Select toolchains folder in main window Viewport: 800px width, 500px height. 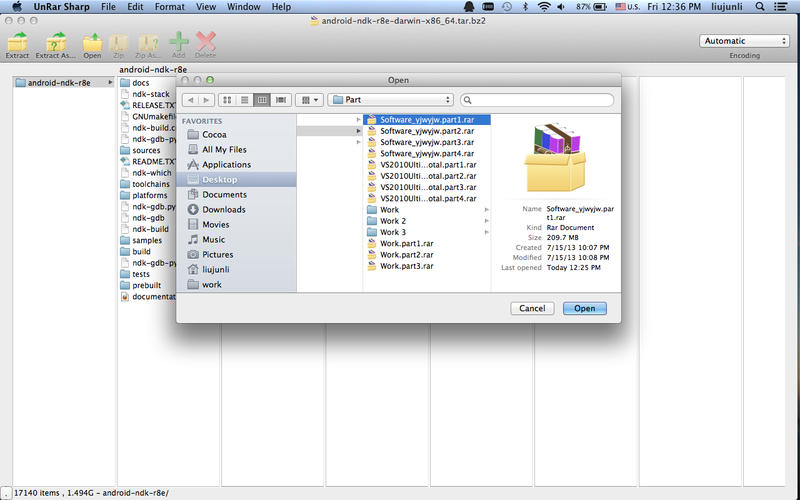(145, 184)
